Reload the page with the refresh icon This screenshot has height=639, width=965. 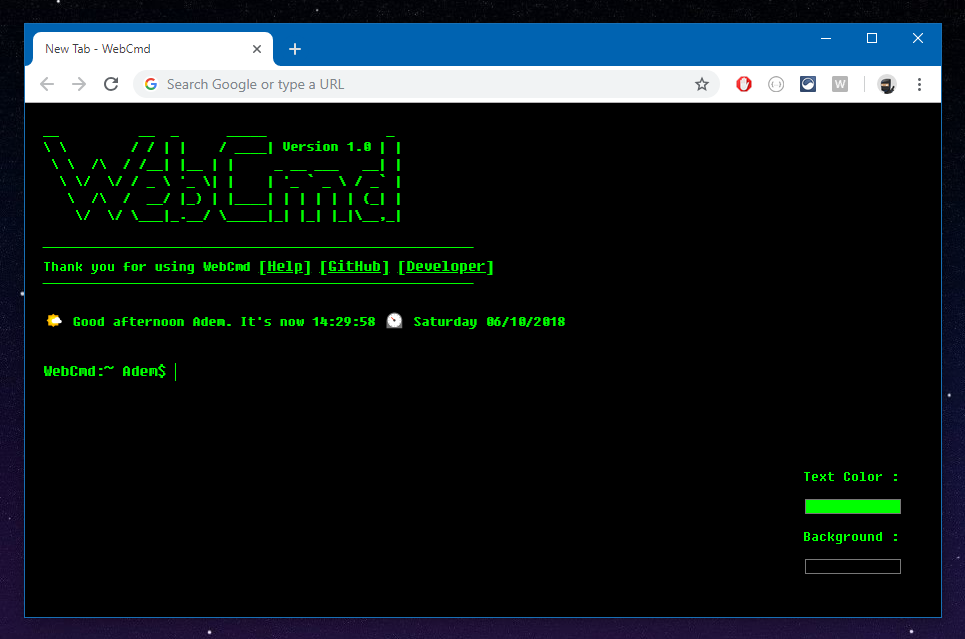[x=111, y=84]
